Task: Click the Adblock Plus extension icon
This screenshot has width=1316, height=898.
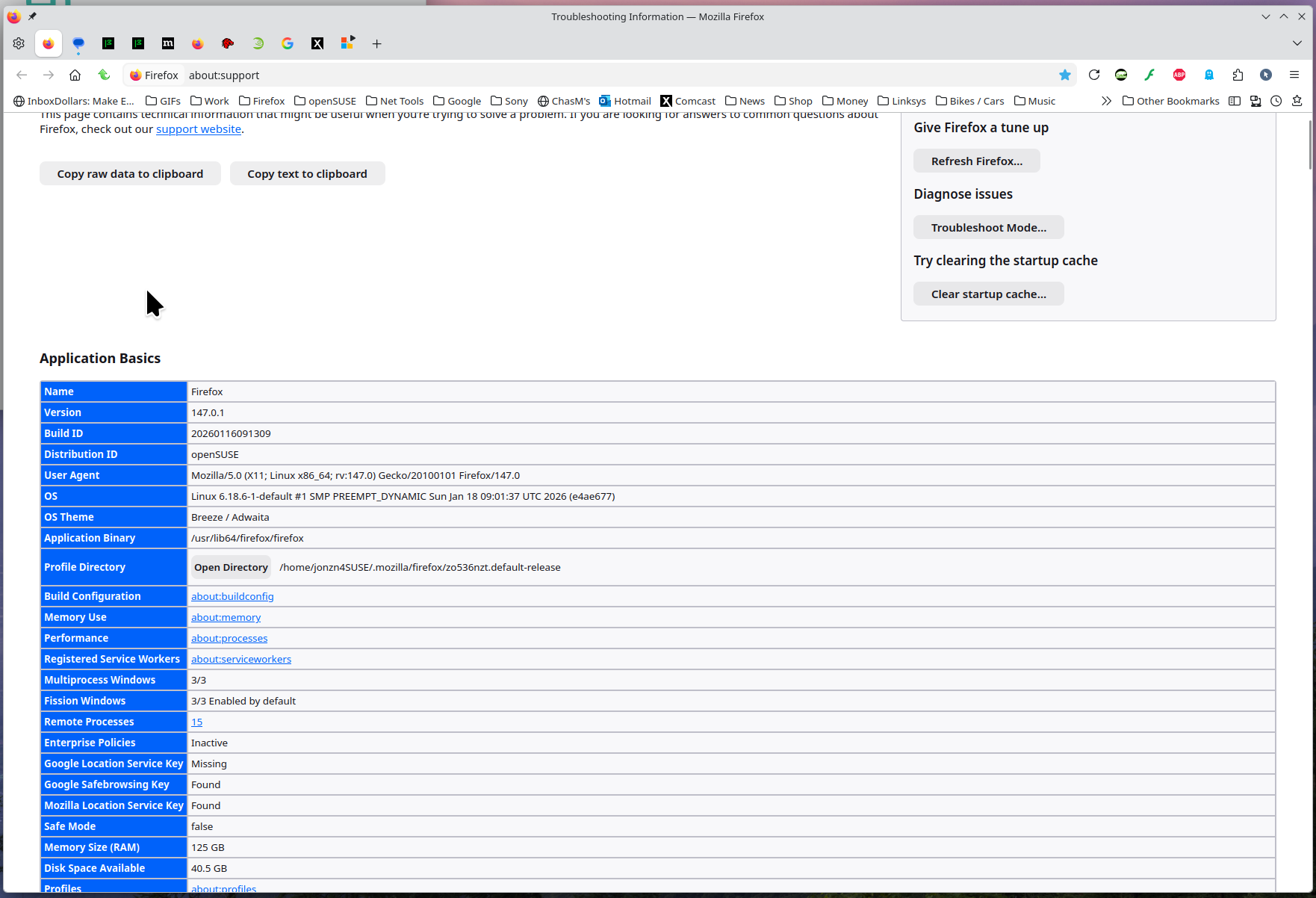Action: click(1179, 75)
